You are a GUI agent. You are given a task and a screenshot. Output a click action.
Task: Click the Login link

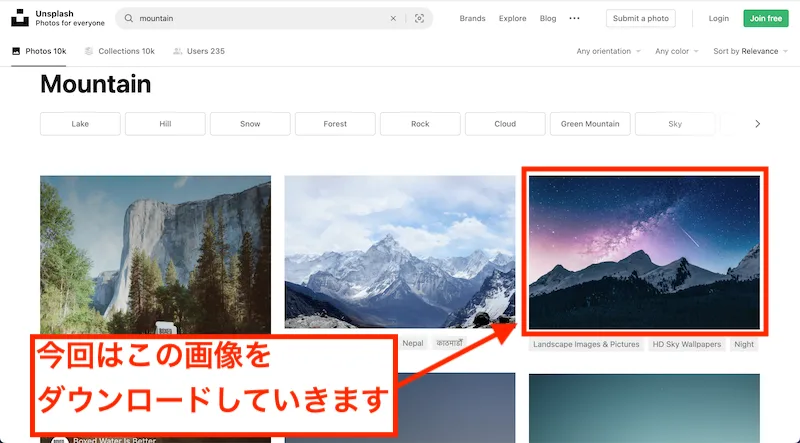point(718,18)
